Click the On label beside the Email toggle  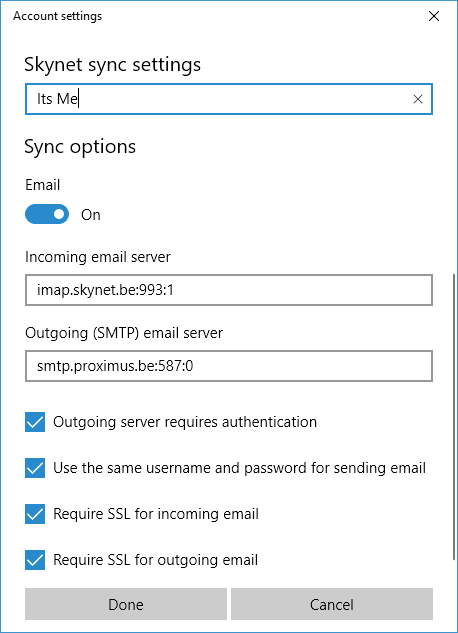pyautogui.click(x=91, y=215)
